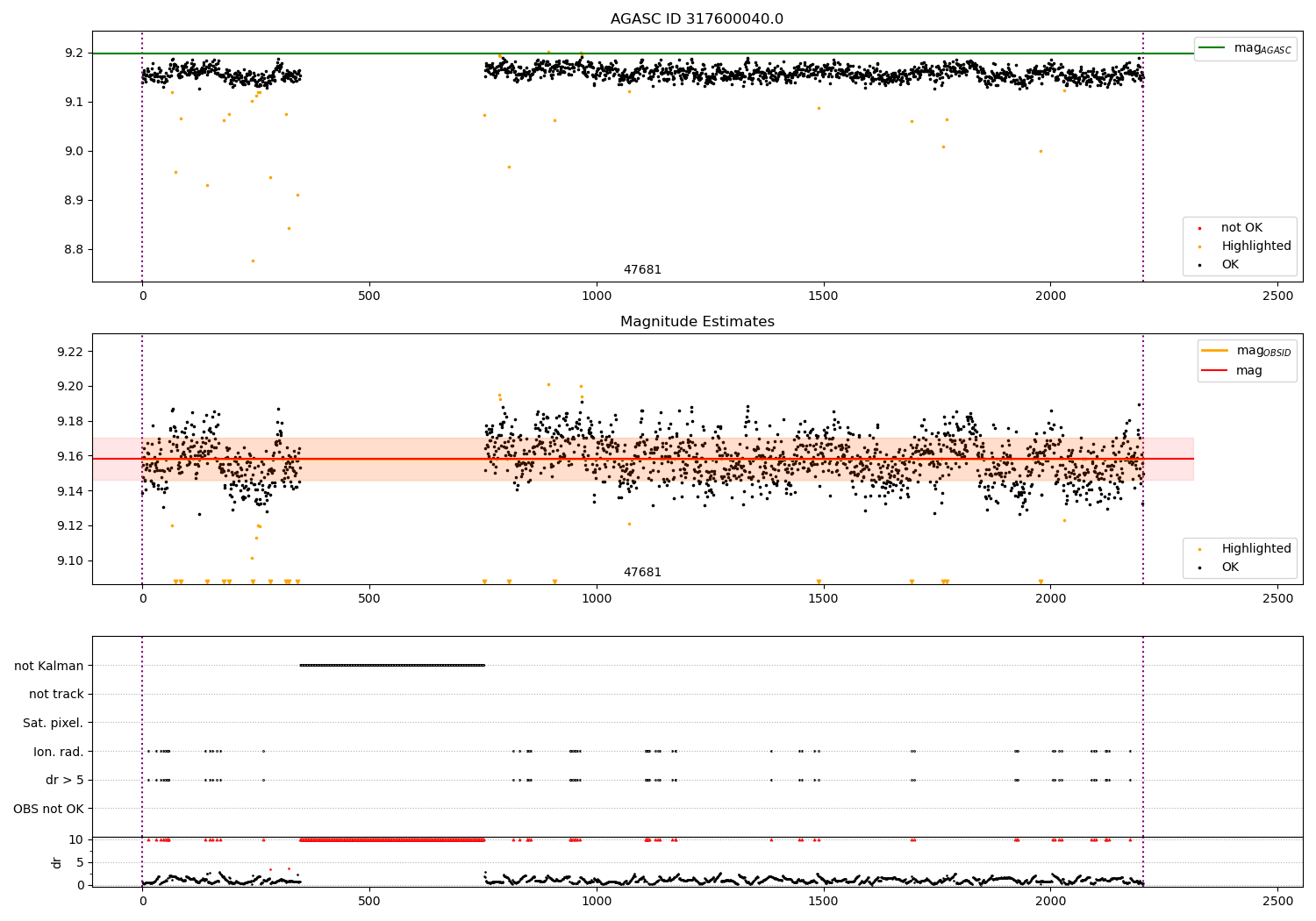This screenshot has width=1316, height=921.
Task: Click the 'Sat. pixel.' row label
Action: coord(54,723)
